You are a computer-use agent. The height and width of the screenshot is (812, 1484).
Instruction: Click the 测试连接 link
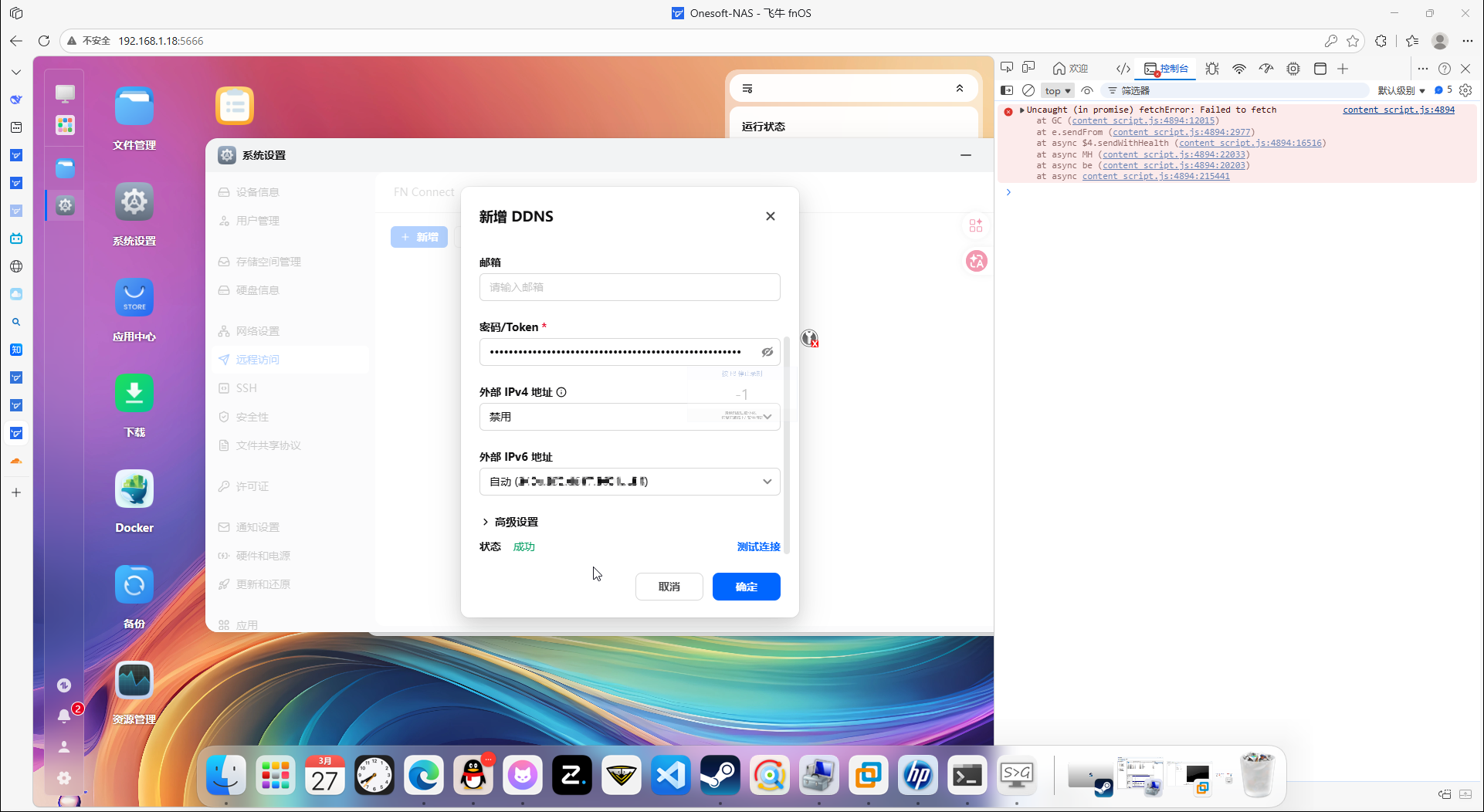tap(759, 546)
